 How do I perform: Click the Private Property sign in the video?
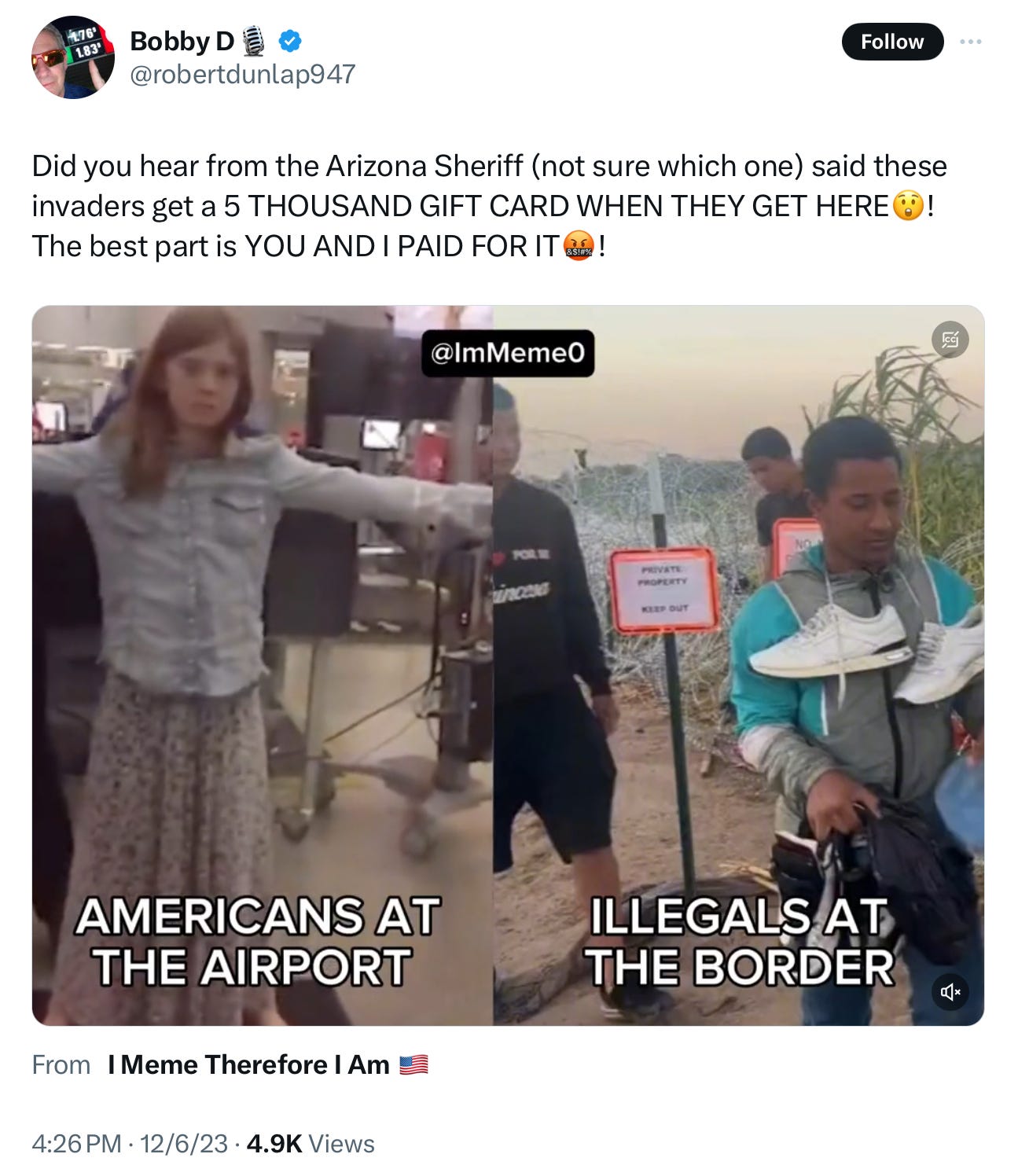[x=664, y=590]
